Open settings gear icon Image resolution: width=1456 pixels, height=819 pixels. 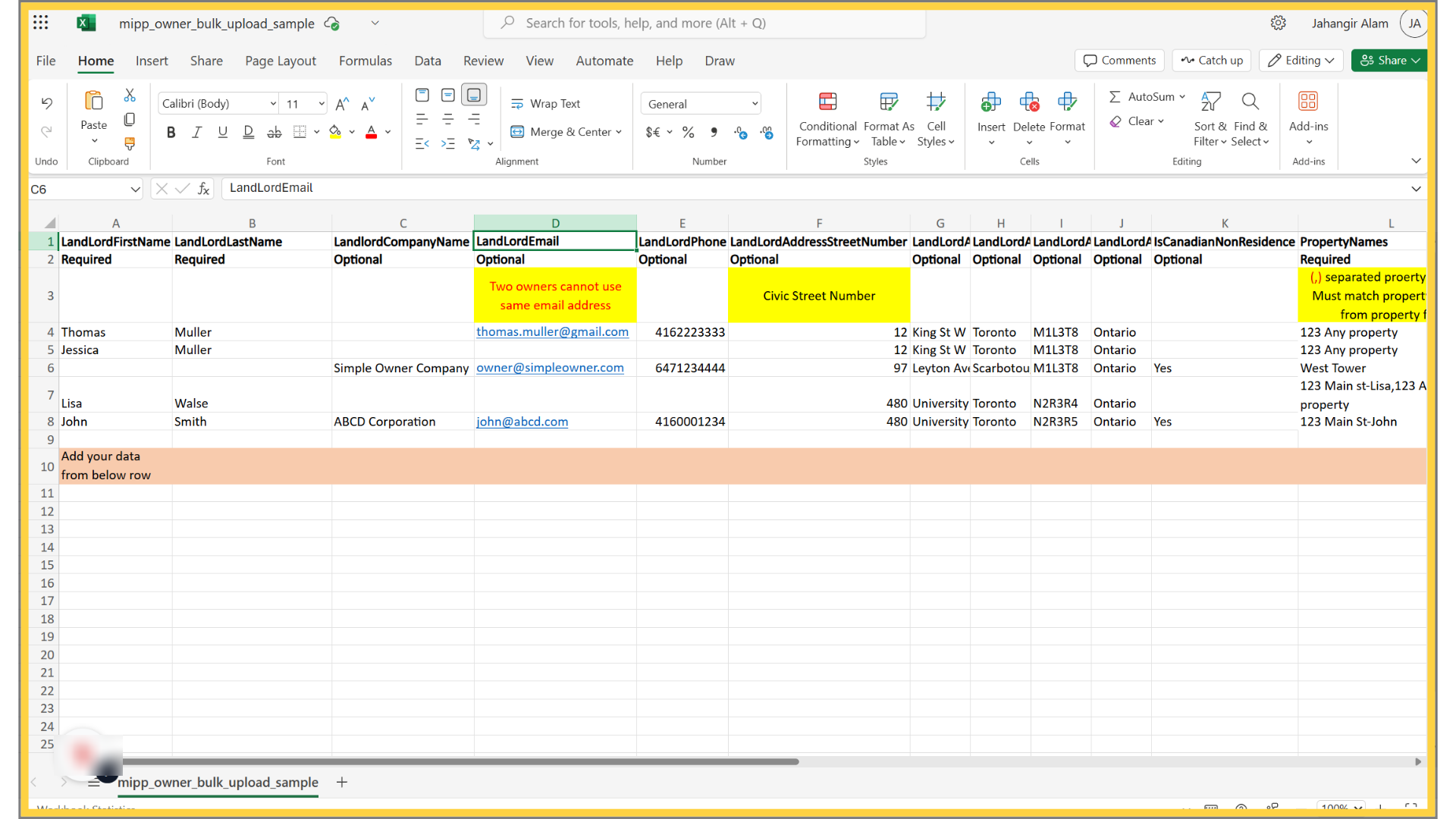coord(1279,23)
